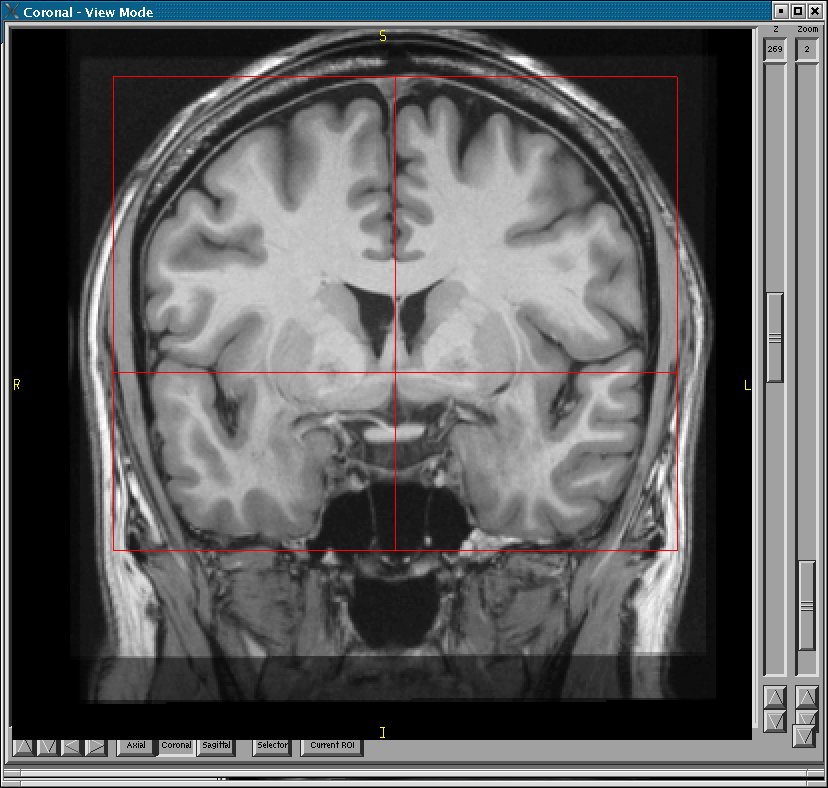Click the window menu icon in the title bar
Viewport: 828px width, 788px height.
(x=12, y=11)
